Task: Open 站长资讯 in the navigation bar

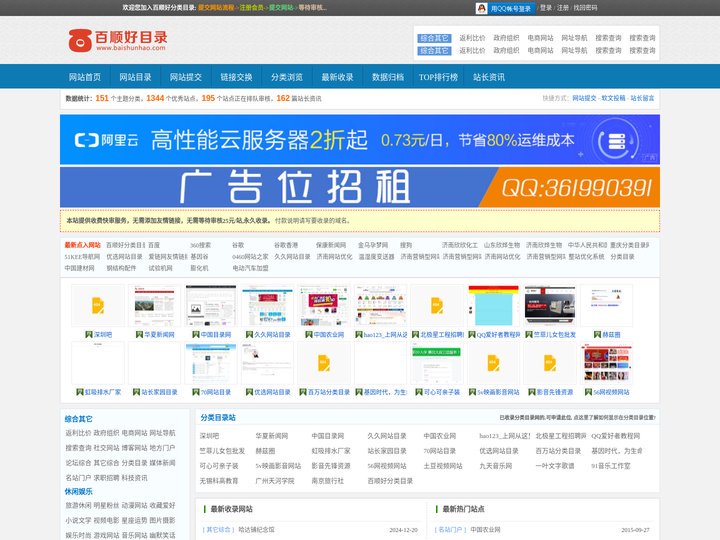Action: [x=489, y=77]
